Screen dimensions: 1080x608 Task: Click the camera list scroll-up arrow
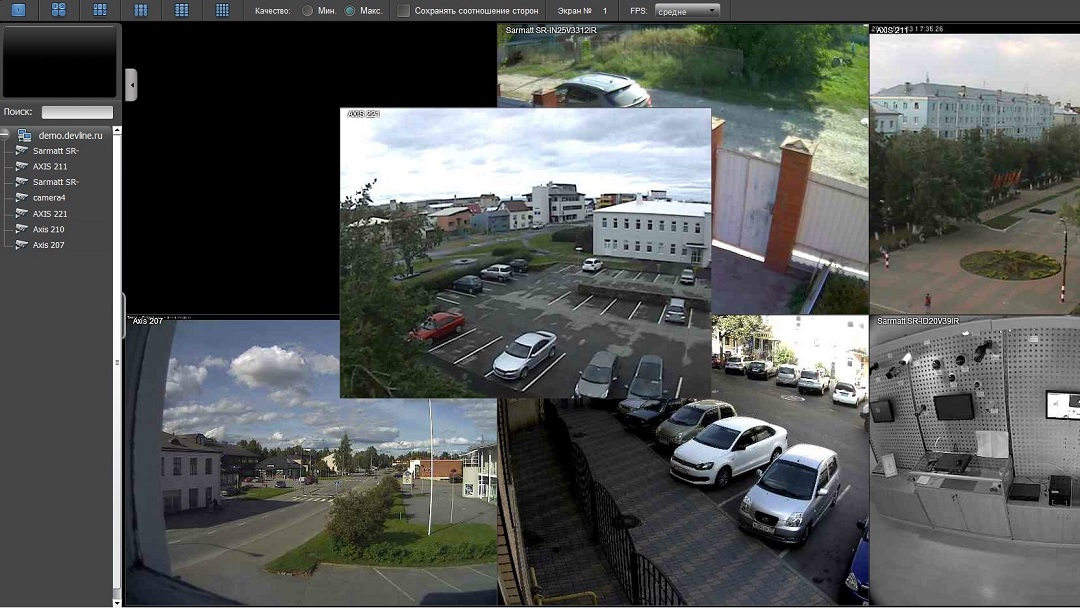click(117, 131)
